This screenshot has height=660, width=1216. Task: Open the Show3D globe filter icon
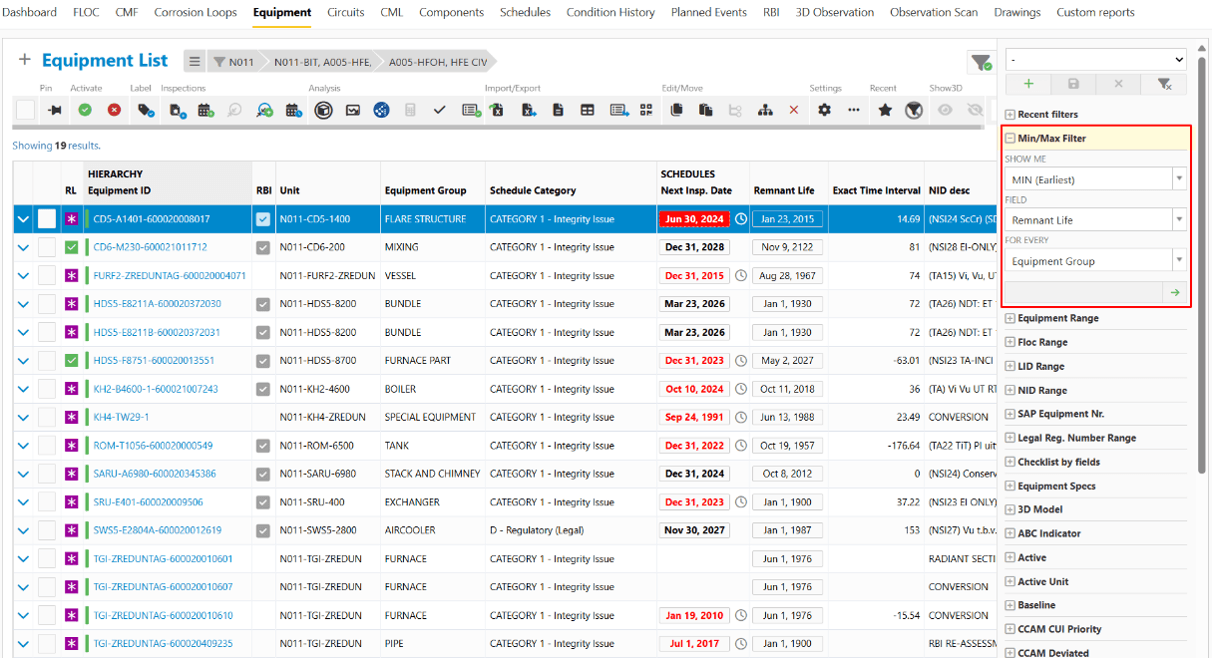click(913, 110)
